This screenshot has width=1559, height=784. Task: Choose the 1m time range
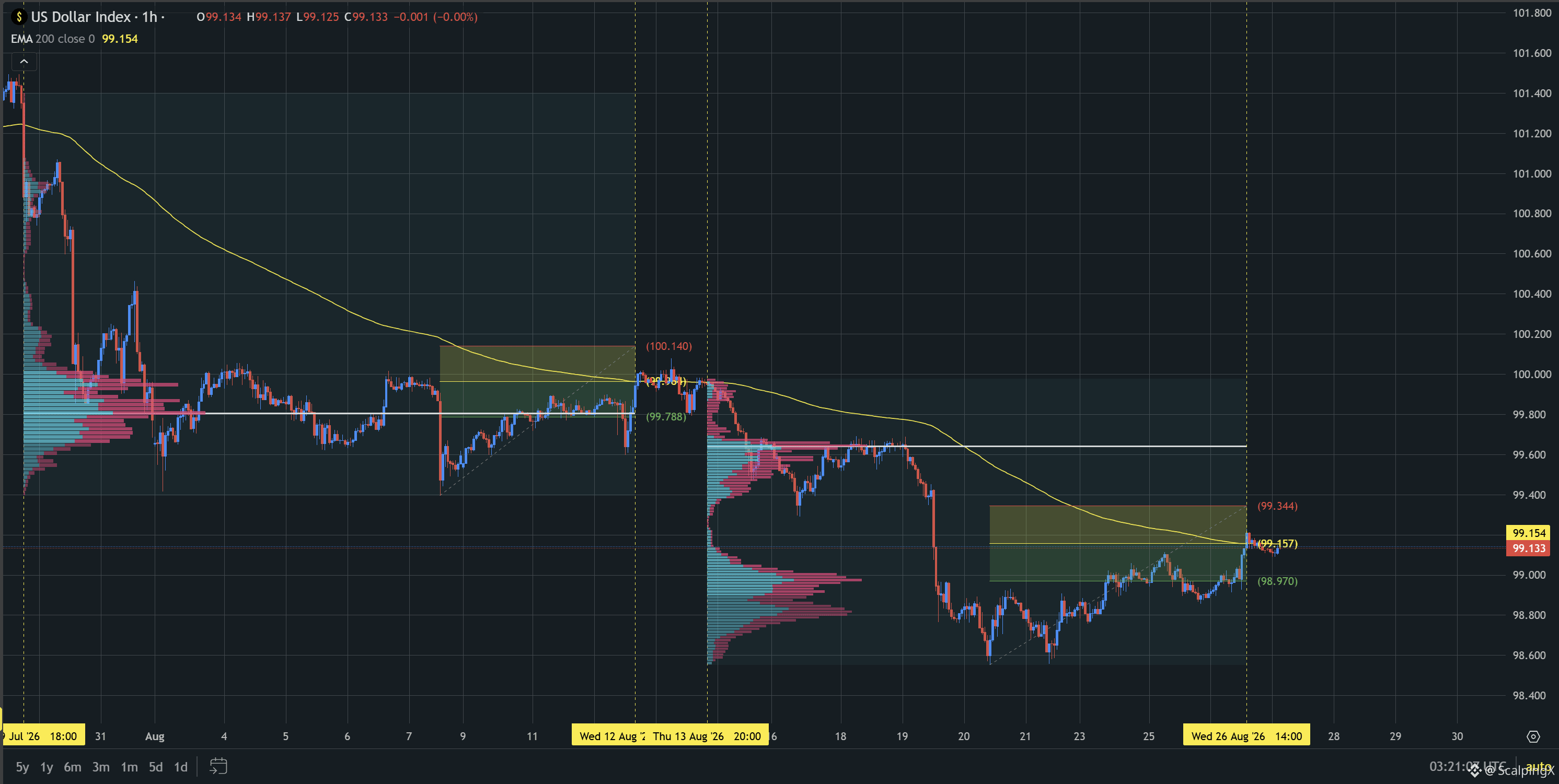129,767
